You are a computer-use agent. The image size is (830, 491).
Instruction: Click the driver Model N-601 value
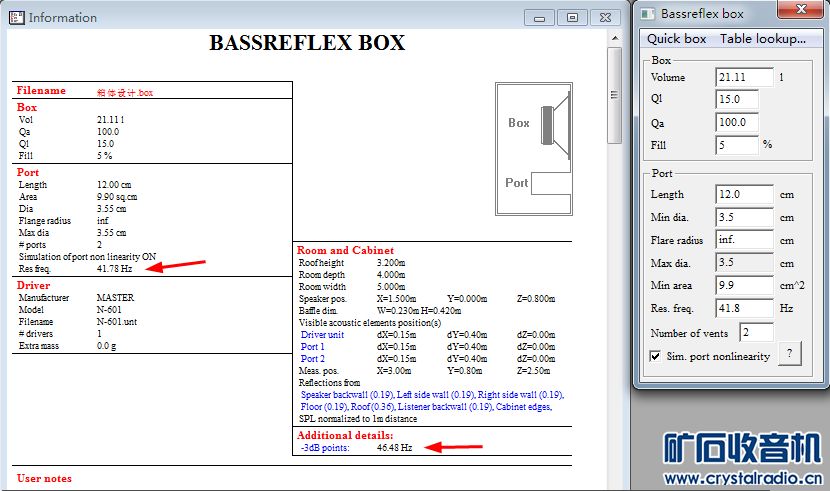(x=109, y=310)
